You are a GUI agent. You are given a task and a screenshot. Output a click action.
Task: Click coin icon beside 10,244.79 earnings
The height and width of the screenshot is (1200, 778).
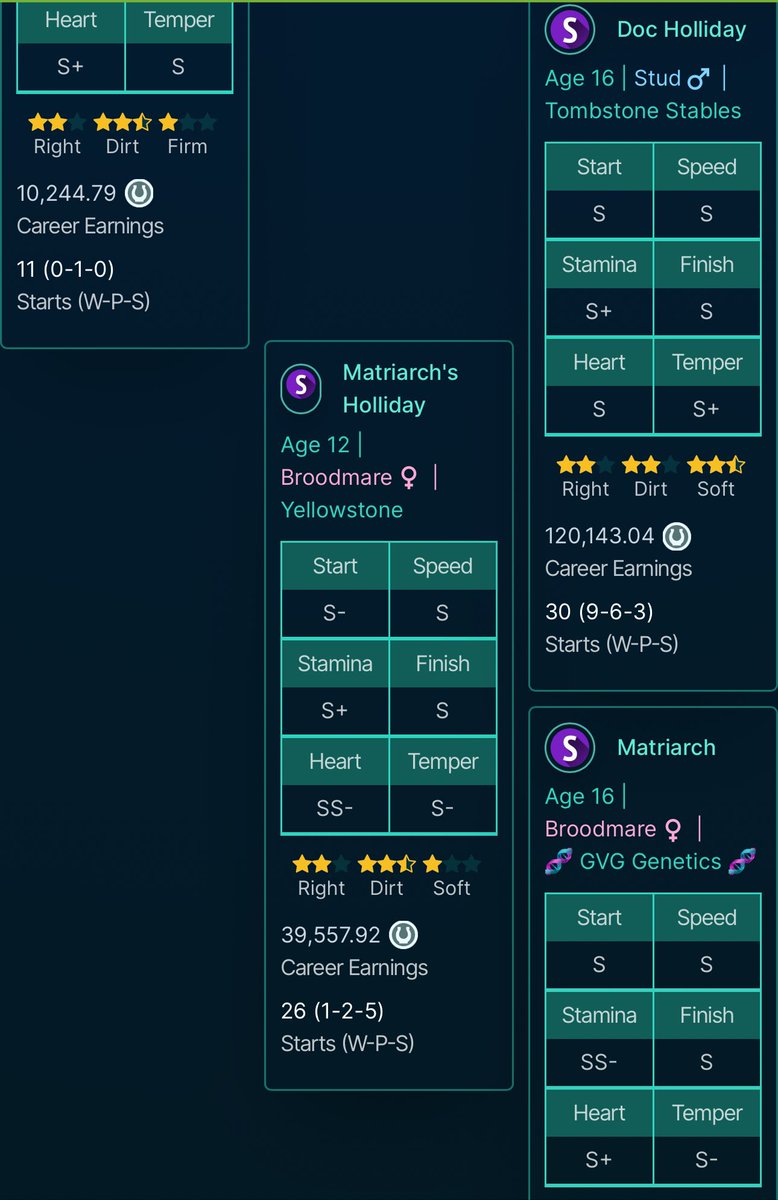pyautogui.click(x=139, y=193)
